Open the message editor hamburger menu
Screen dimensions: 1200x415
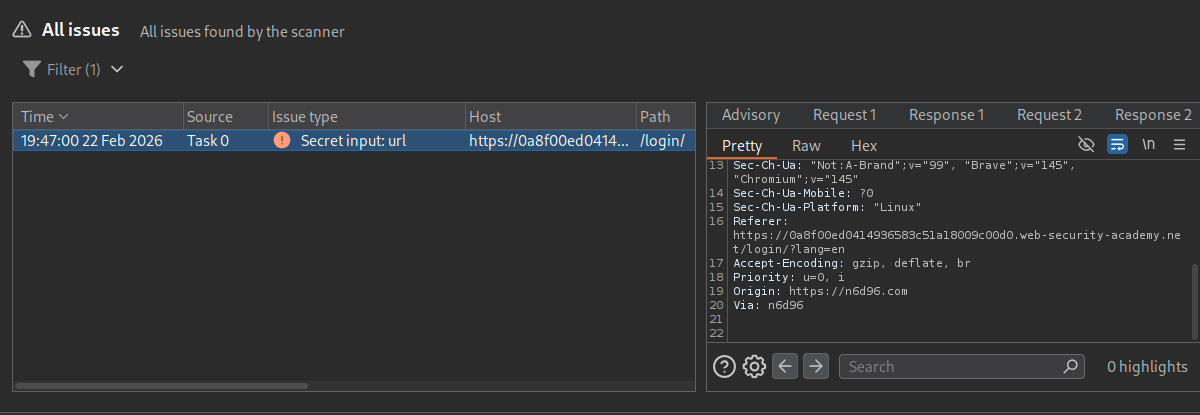pyautogui.click(x=1180, y=145)
